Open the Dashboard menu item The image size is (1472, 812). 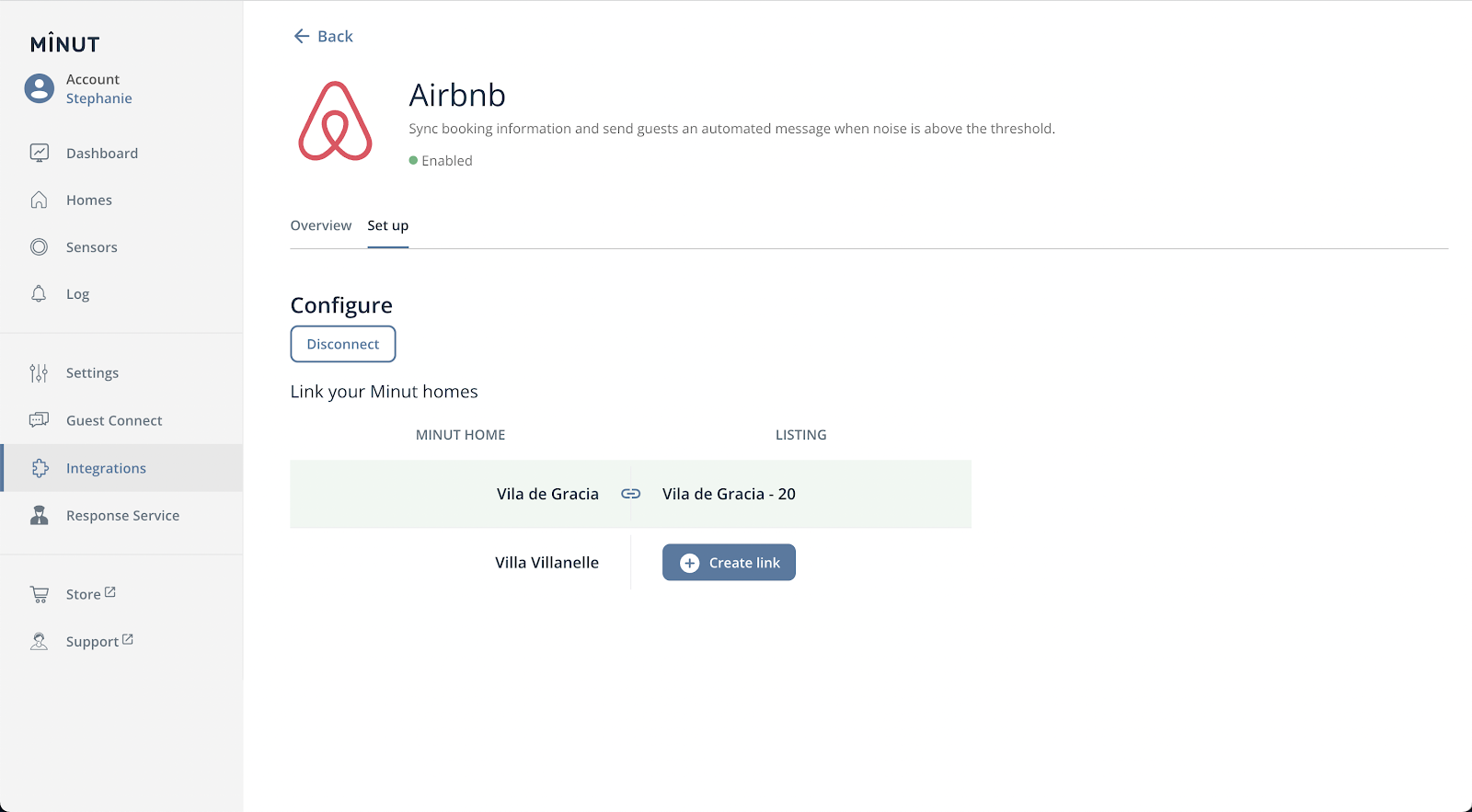pyautogui.click(x=121, y=153)
